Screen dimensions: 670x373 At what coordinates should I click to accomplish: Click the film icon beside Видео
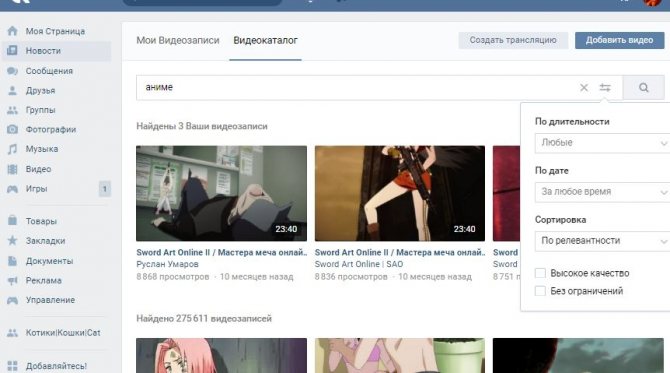click(x=12, y=169)
